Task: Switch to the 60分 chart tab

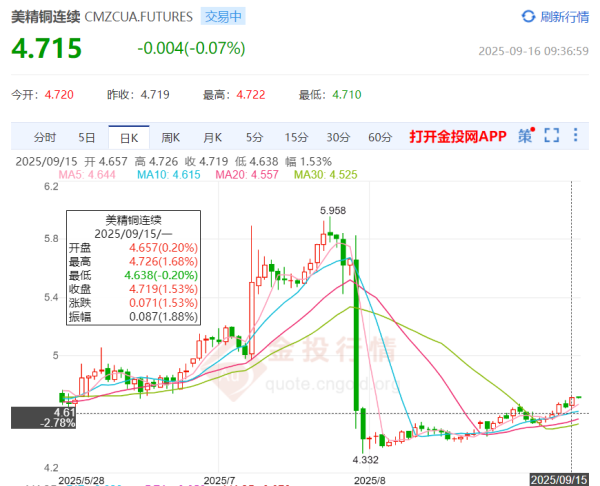Action: [380, 137]
